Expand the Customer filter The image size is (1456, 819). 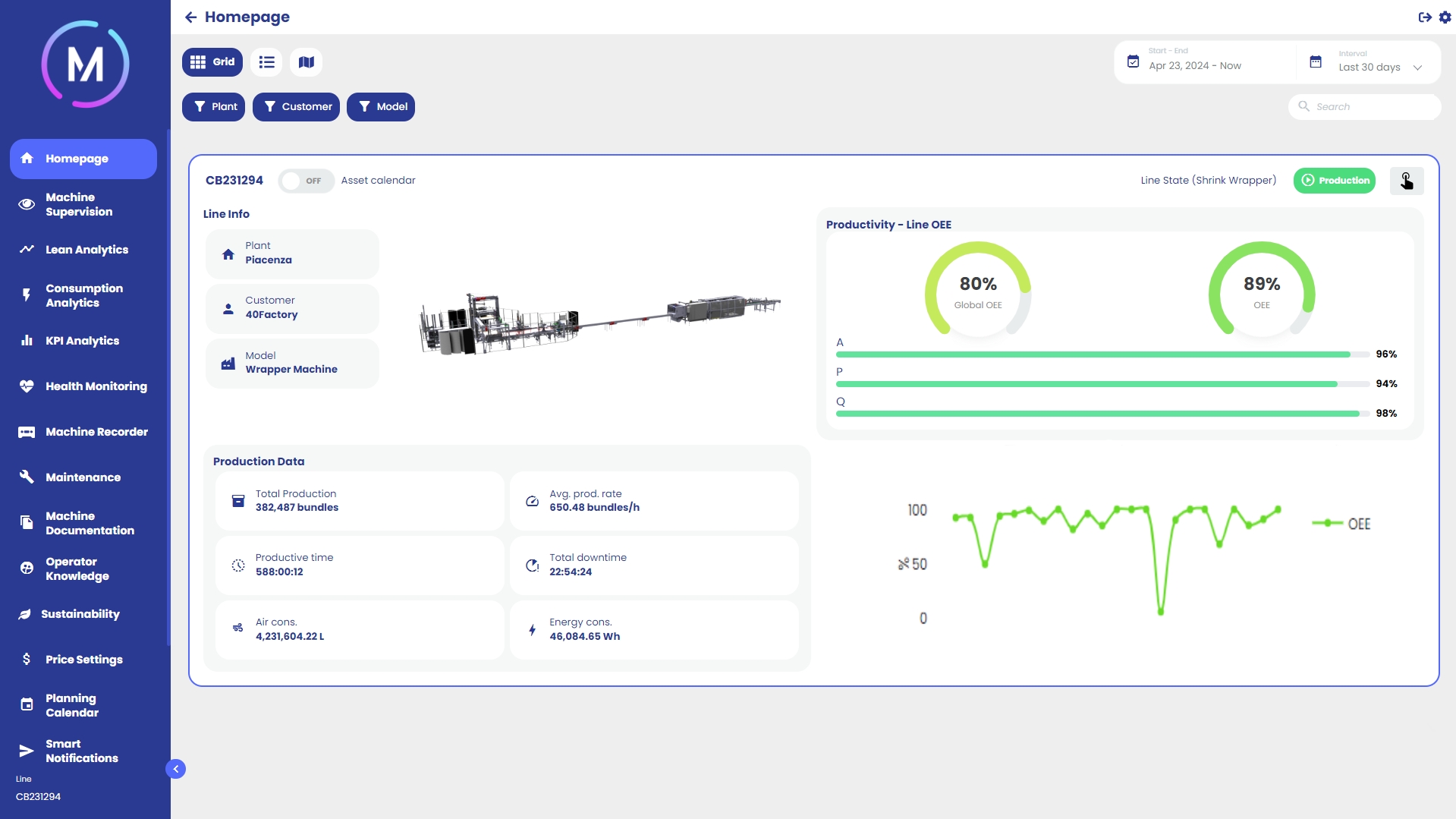click(296, 107)
